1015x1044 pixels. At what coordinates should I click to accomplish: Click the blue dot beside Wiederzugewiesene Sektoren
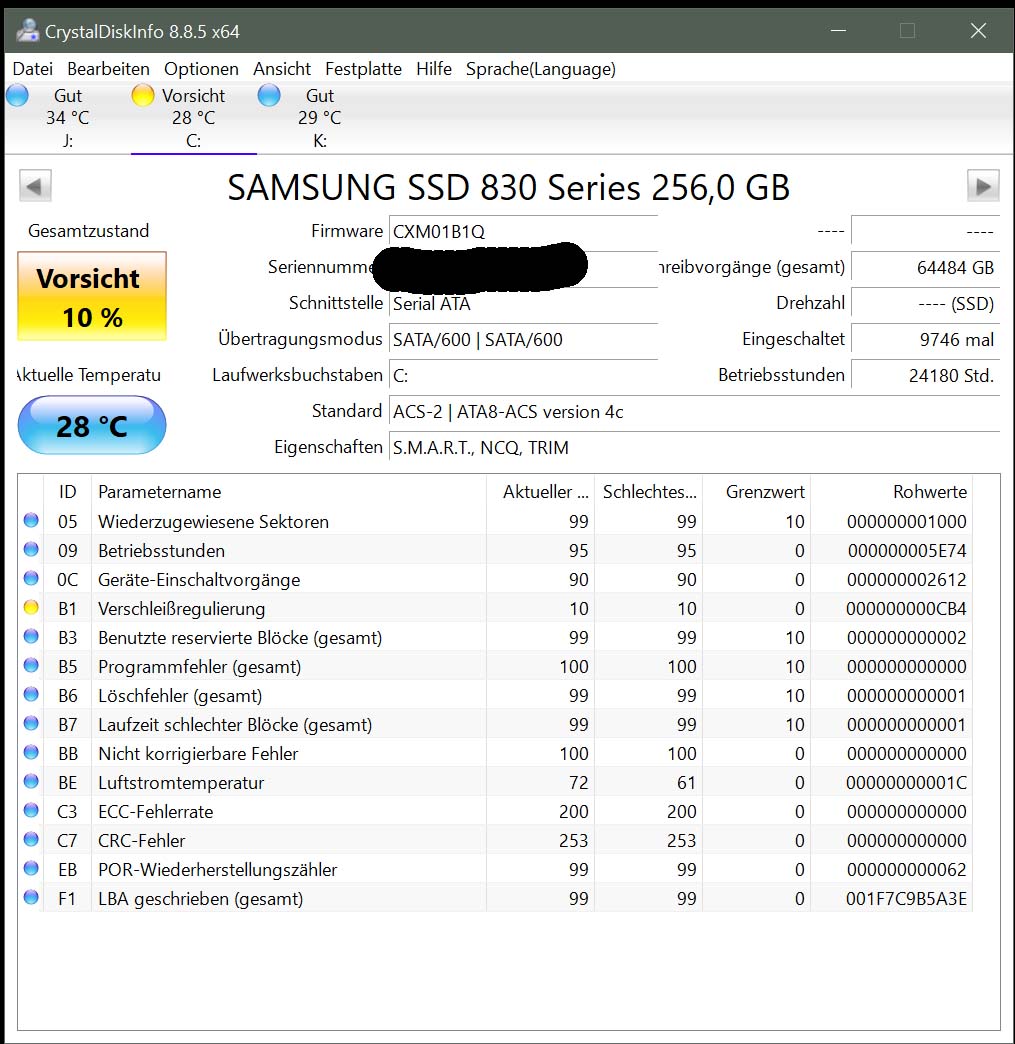click(31, 519)
